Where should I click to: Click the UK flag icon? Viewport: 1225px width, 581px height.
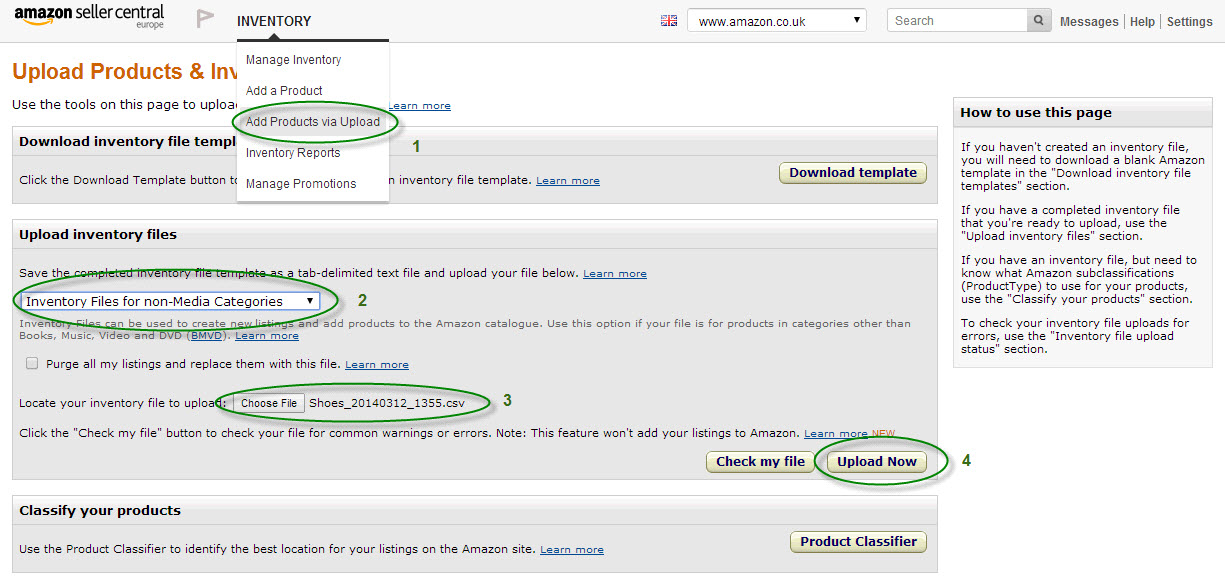pos(669,21)
